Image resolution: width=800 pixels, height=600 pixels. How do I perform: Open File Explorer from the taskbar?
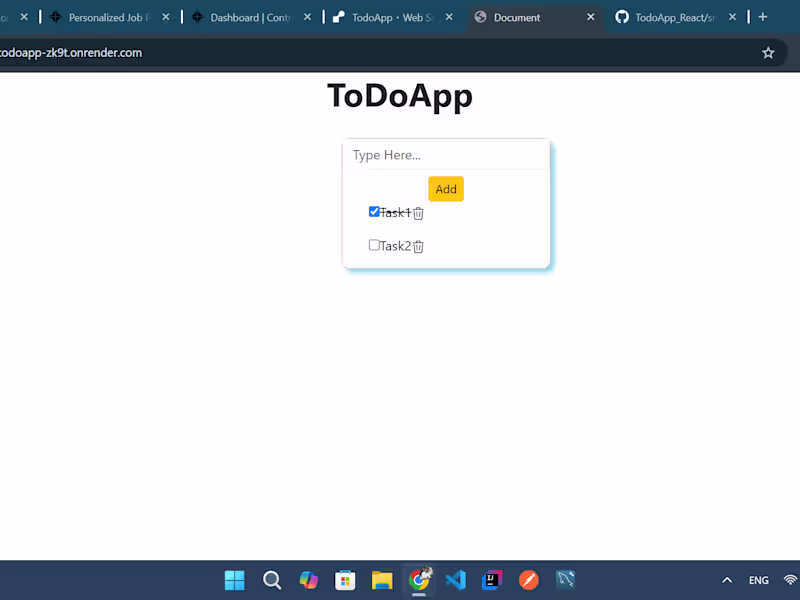click(381, 580)
